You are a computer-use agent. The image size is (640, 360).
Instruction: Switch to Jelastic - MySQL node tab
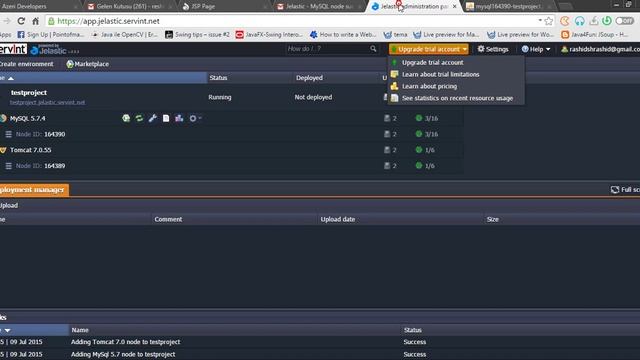(318, 6)
